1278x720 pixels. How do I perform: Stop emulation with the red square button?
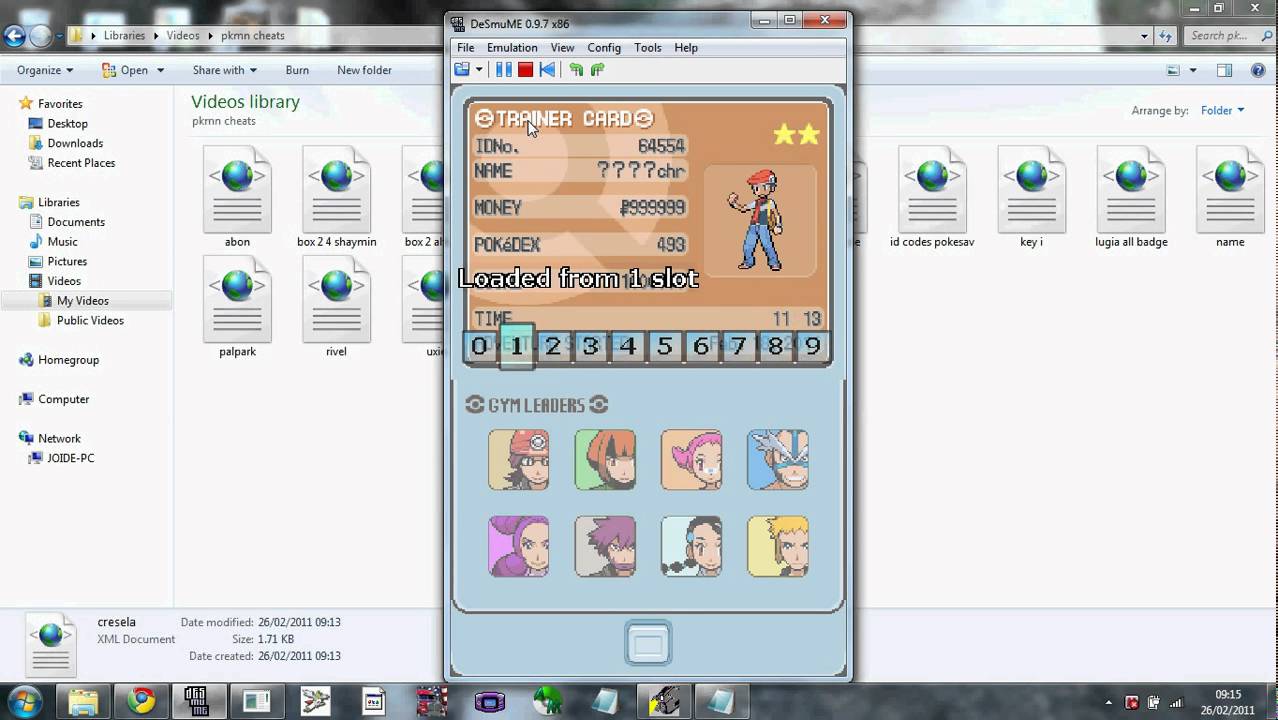[x=525, y=69]
